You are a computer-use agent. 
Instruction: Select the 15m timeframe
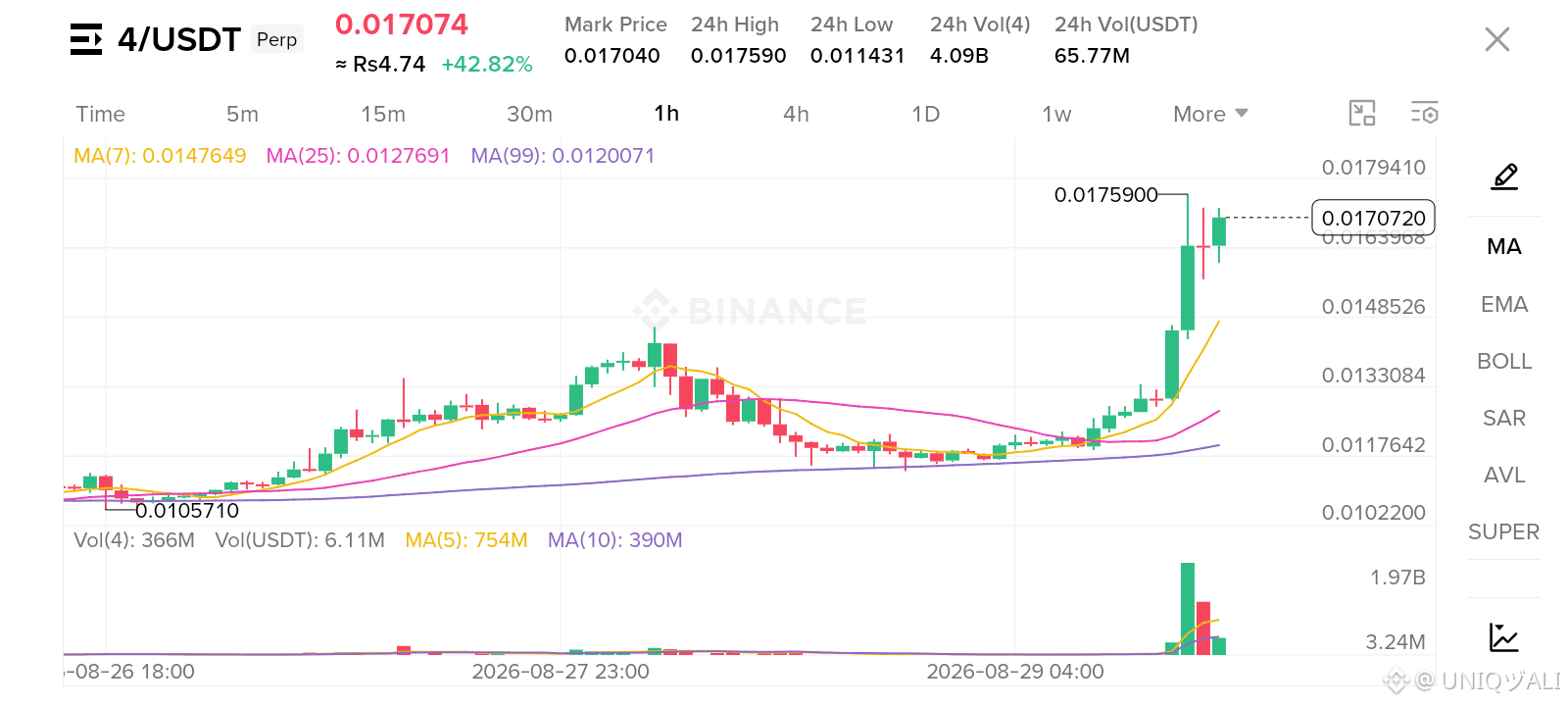click(x=382, y=114)
